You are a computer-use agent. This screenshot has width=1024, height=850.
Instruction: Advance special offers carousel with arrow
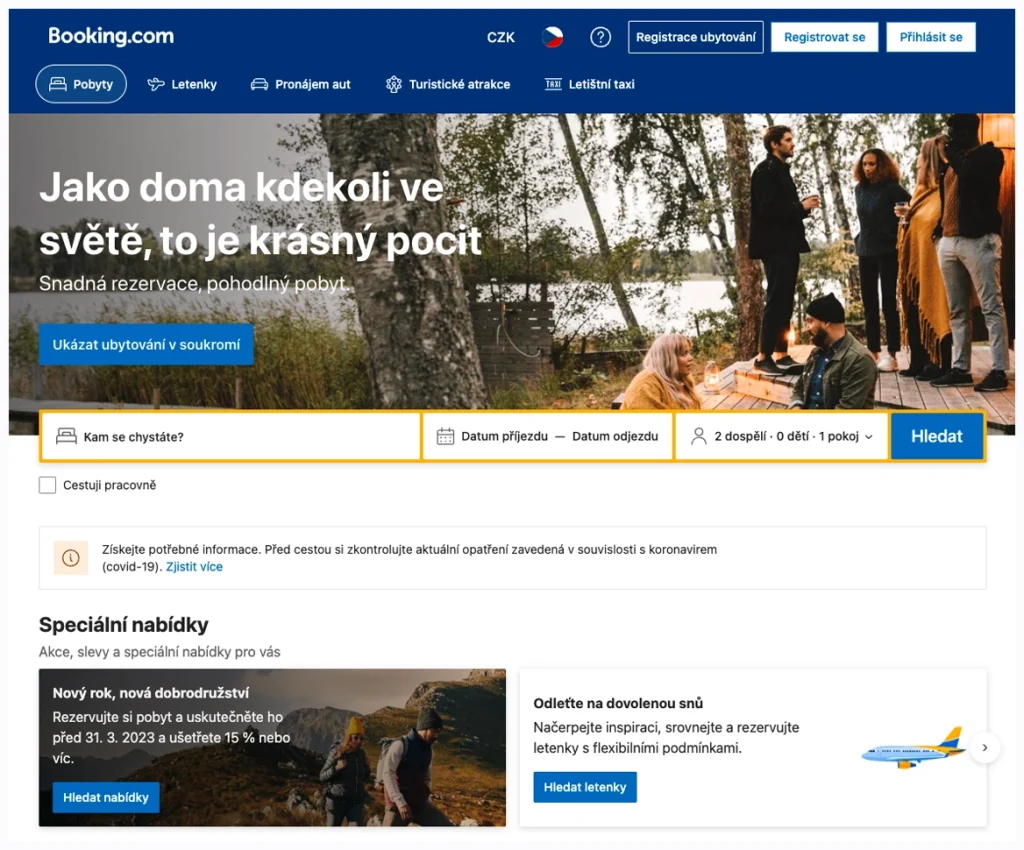(x=985, y=748)
